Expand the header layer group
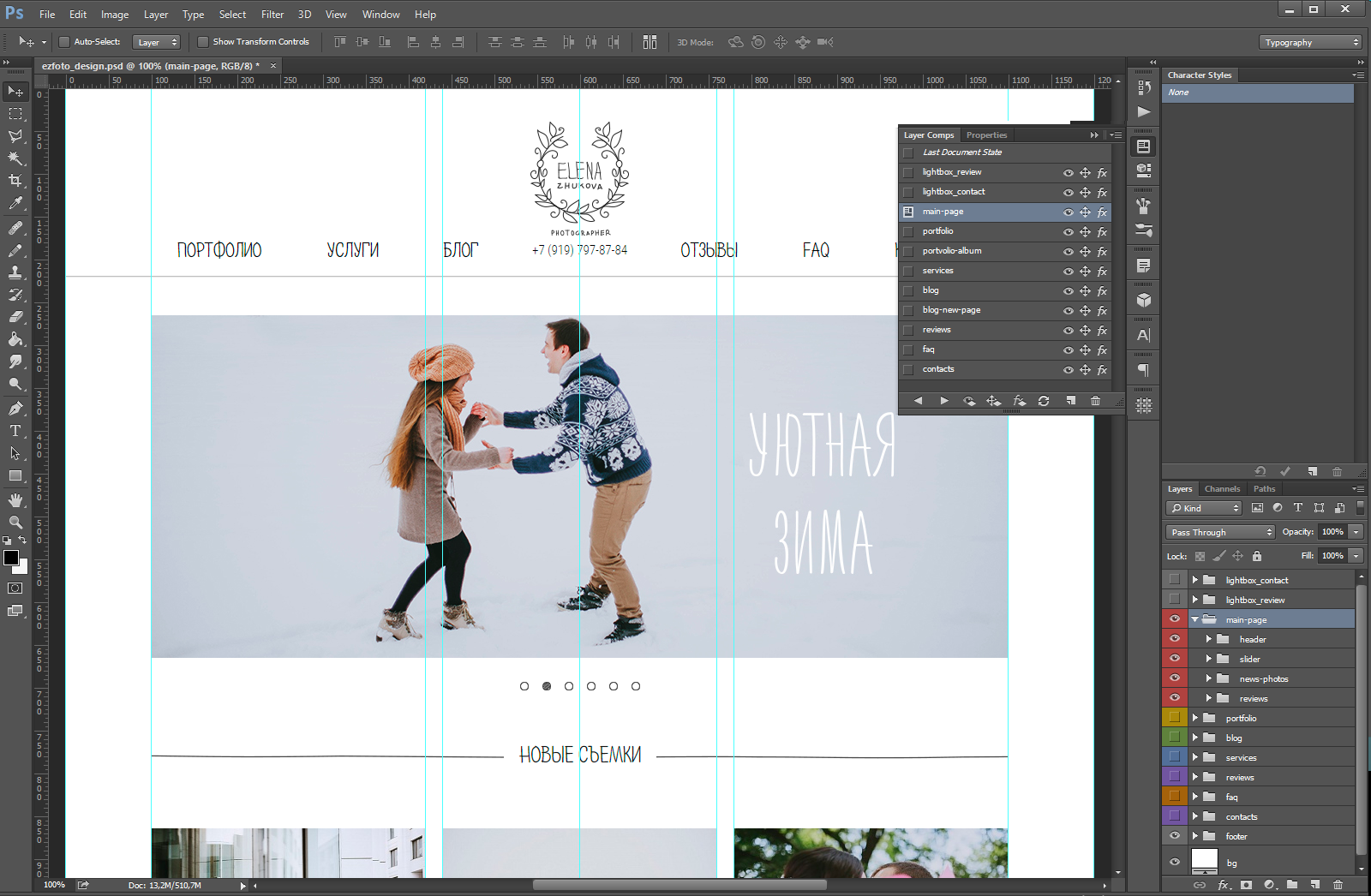The height and width of the screenshot is (896, 1371). point(1208,639)
